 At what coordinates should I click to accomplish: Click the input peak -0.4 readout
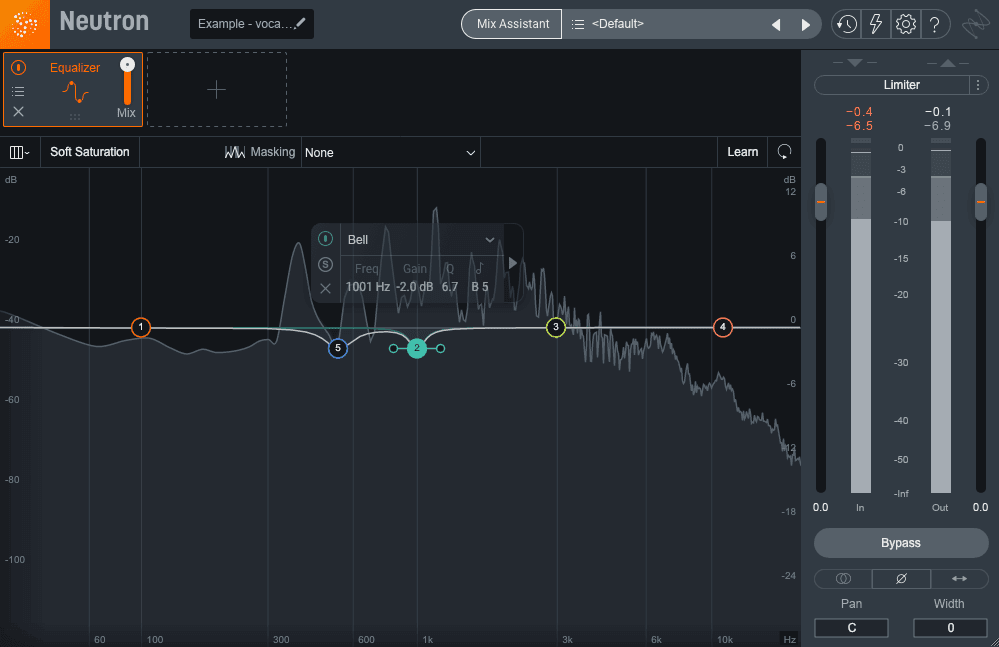coord(859,111)
